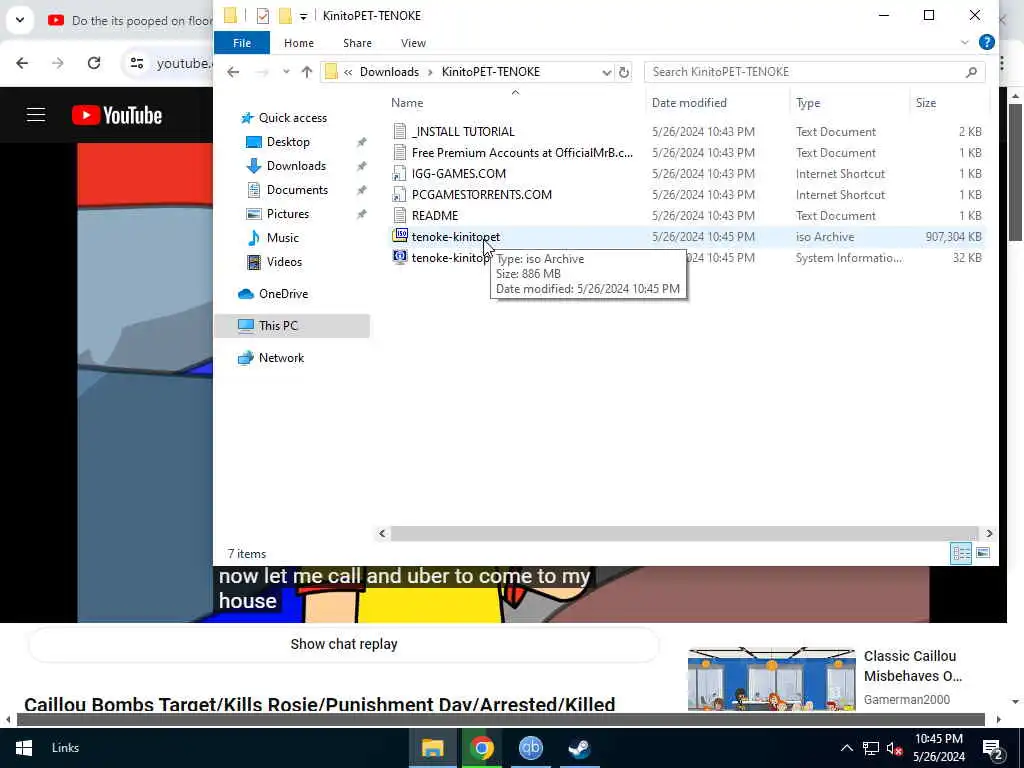Sort files by Date modified column

[x=689, y=103]
